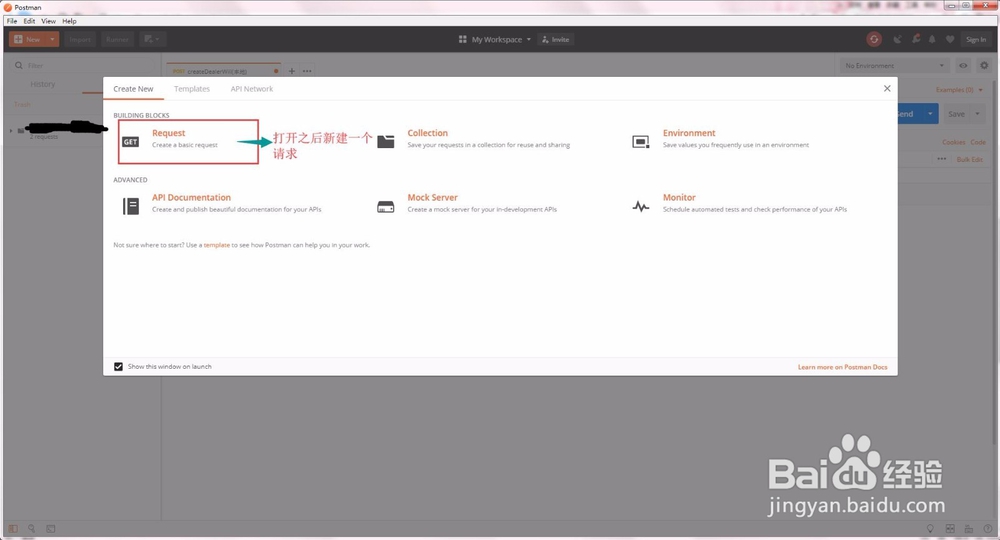Click the Trash link in sidebar

coord(22,105)
